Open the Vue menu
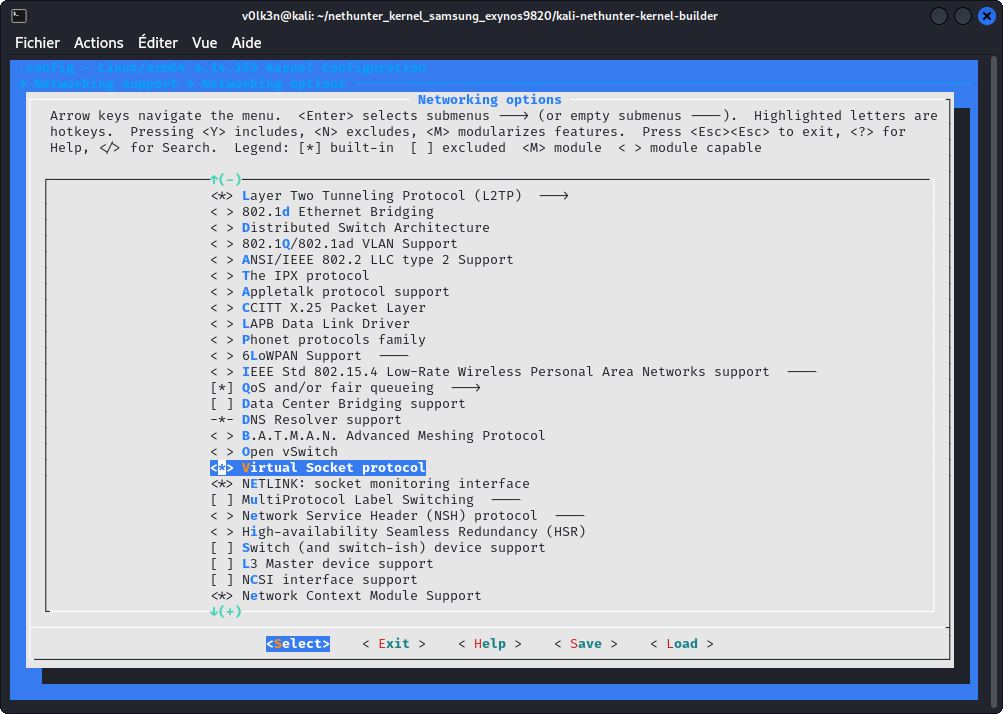This screenshot has height=714, width=1003. tap(205, 43)
